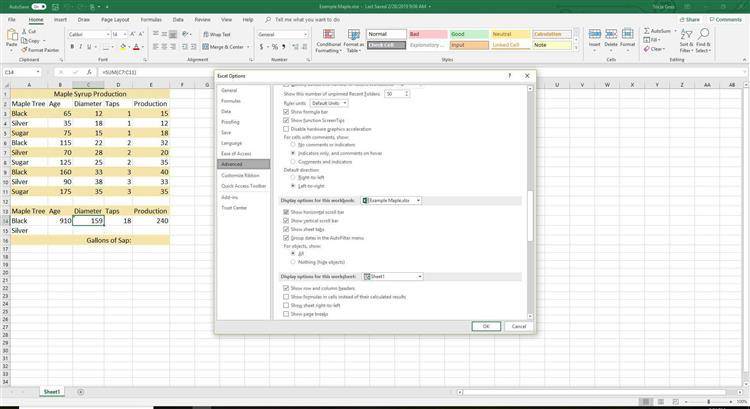Click the Excel Options help question mark

(509, 76)
